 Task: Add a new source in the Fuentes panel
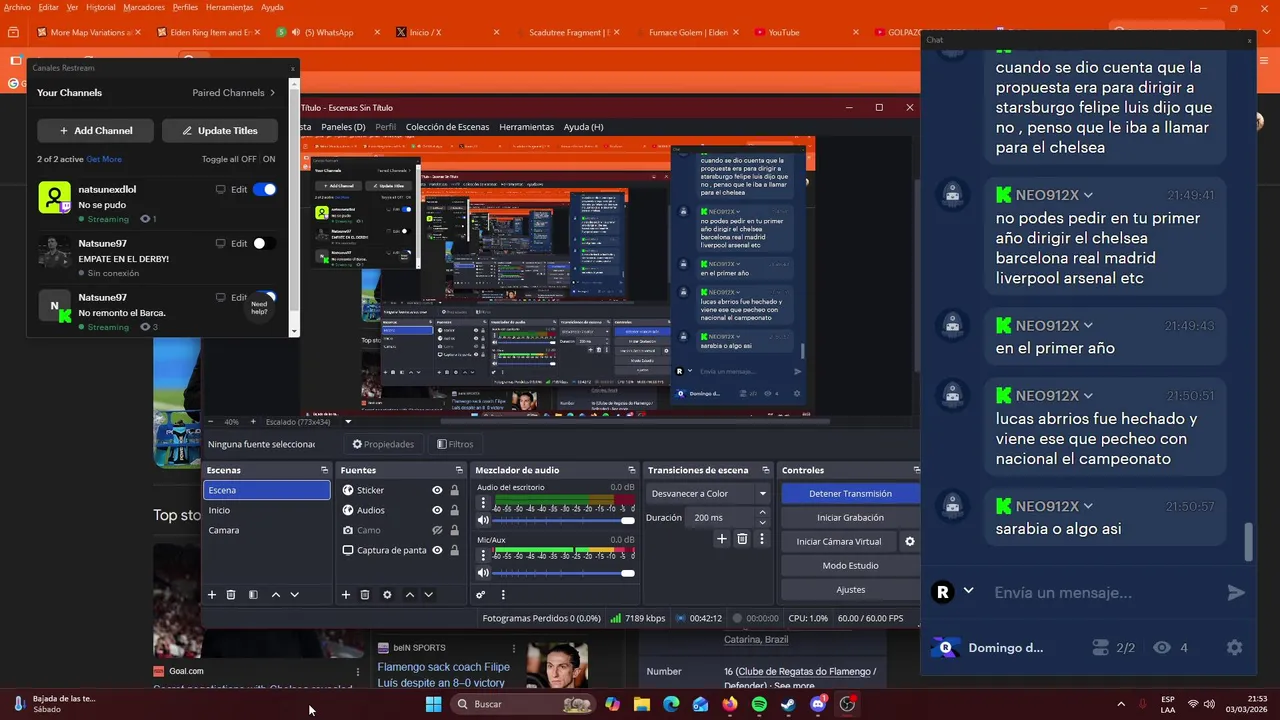coord(346,595)
